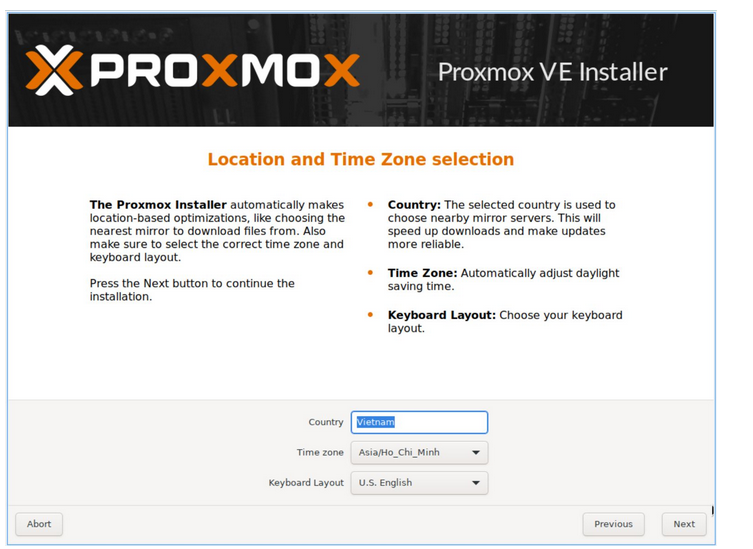The image size is (753, 549).
Task: Click the Keyboard Layout field label
Action: pyautogui.click(x=306, y=483)
